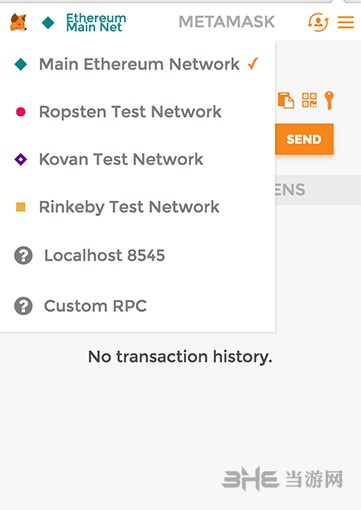The height and width of the screenshot is (510, 361).
Task: Click the orange key export icon
Action: (329, 100)
